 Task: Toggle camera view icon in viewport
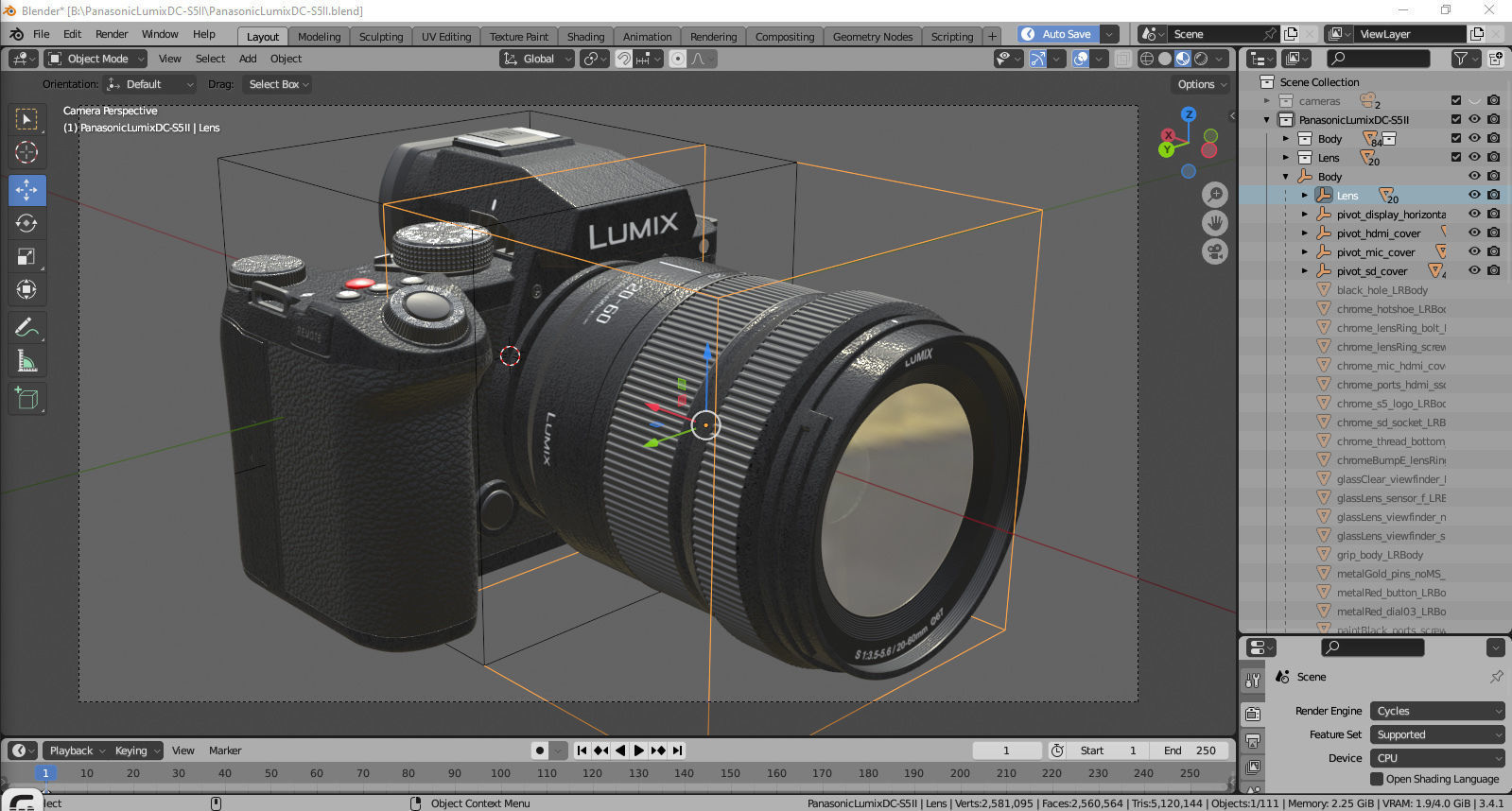pos(1215,251)
